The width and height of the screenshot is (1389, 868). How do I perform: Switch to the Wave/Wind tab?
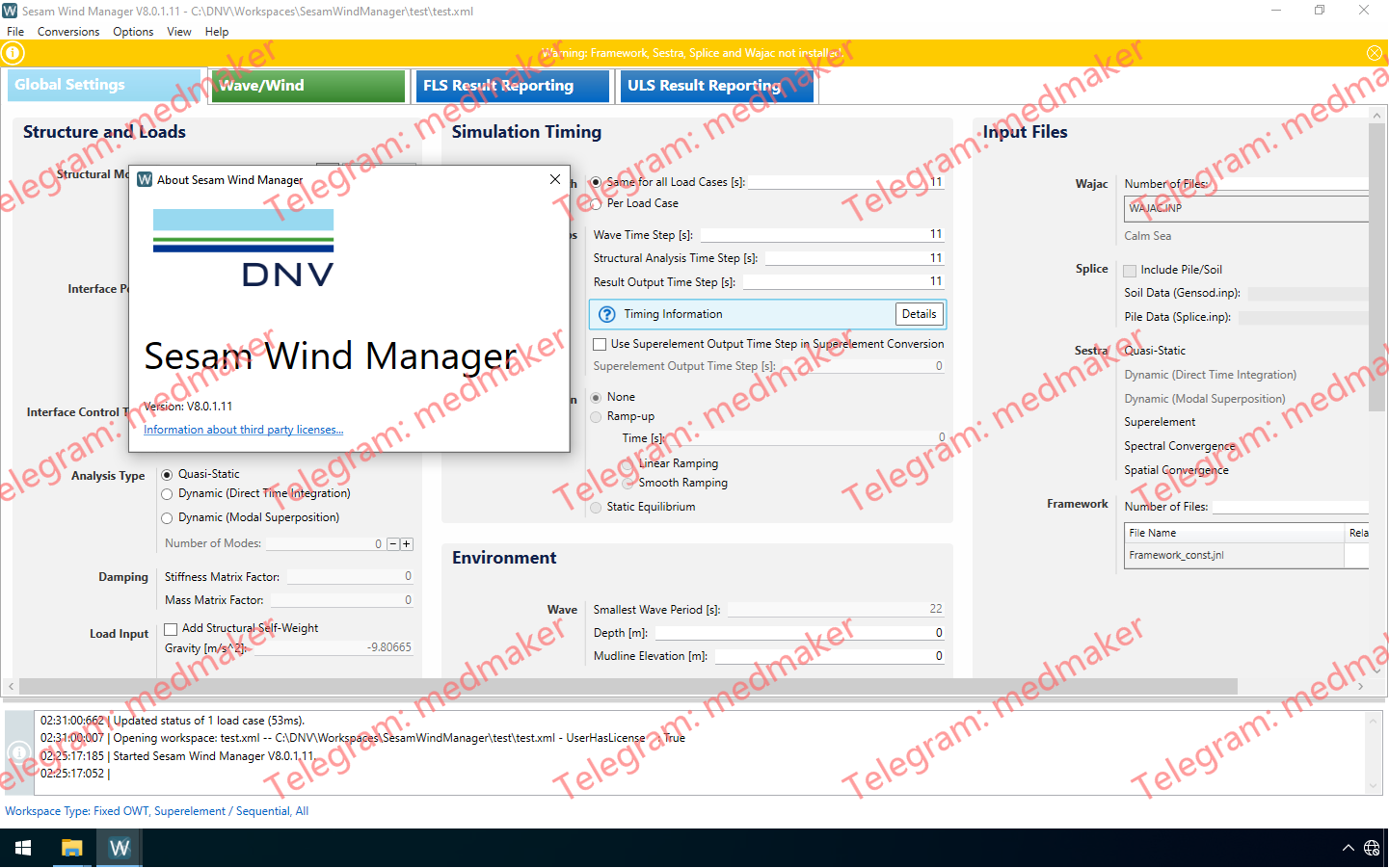pos(307,86)
